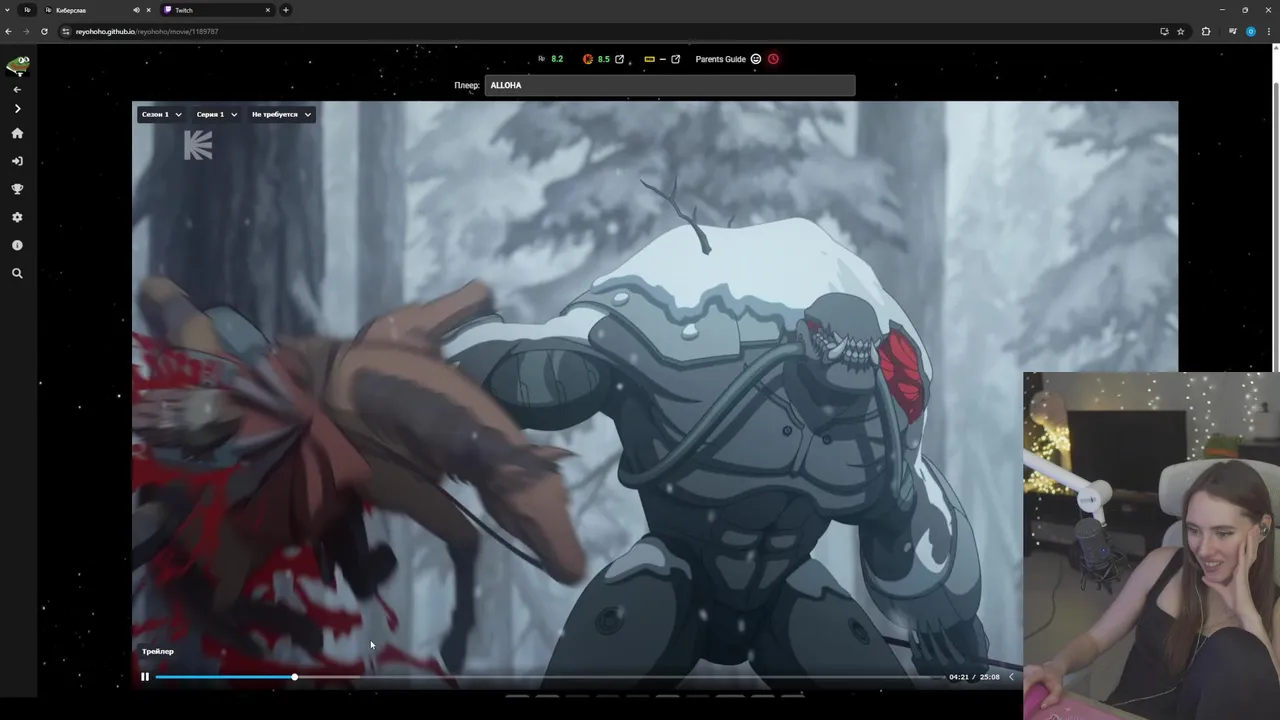The width and height of the screenshot is (1280, 720).
Task: Mute the Киберслав tab audio
Action: pyautogui.click(x=136, y=10)
